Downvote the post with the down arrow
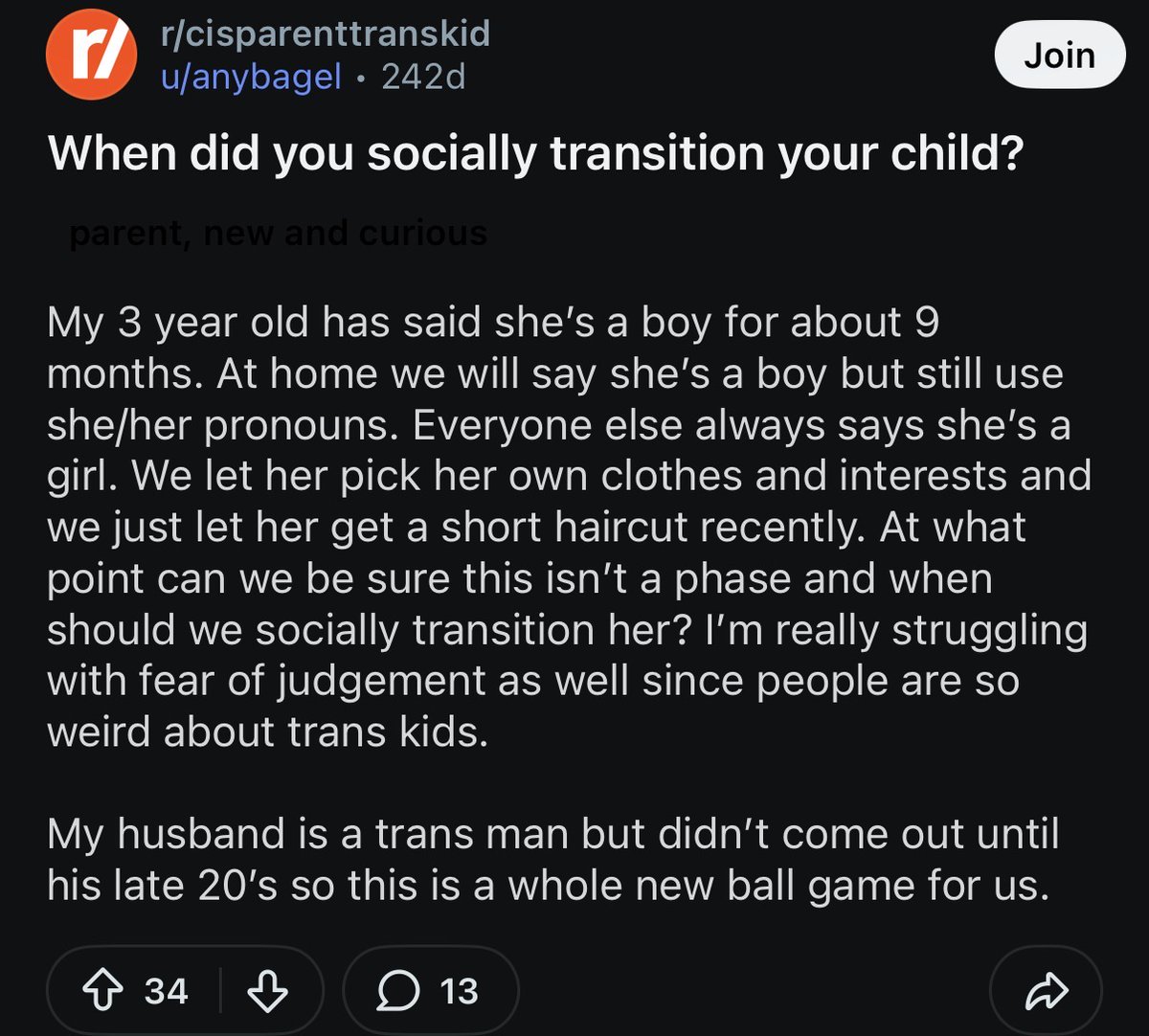Viewport: 1149px width, 1036px height. pos(267,991)
